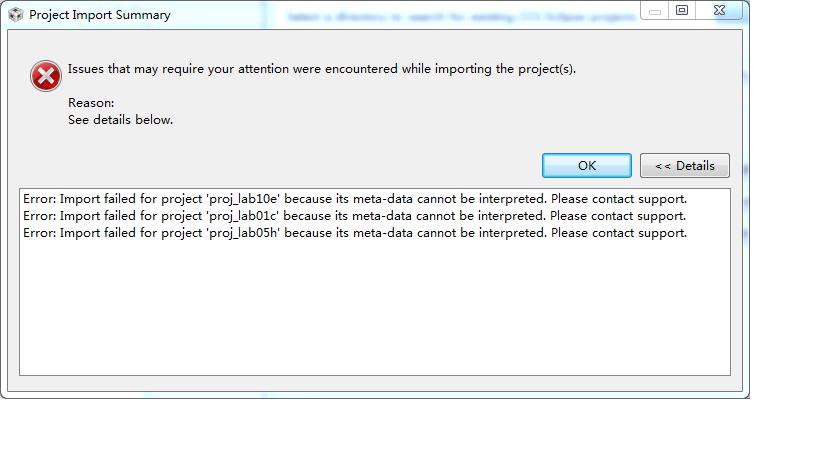Screen dimensions: 819x460
Task: Click 'Error:' at start of third line
Action: [39, 233]
